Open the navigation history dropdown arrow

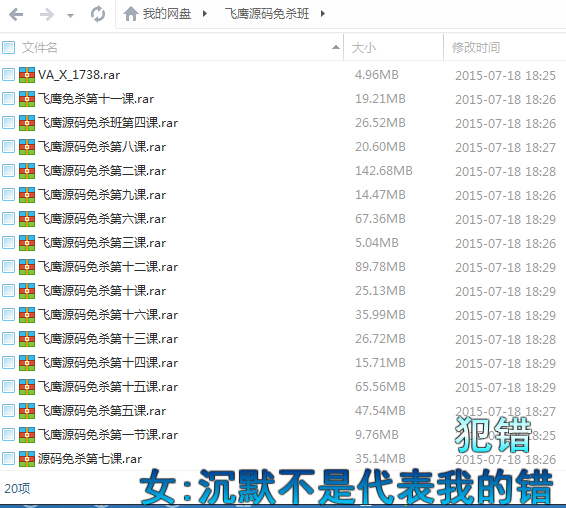70,16
